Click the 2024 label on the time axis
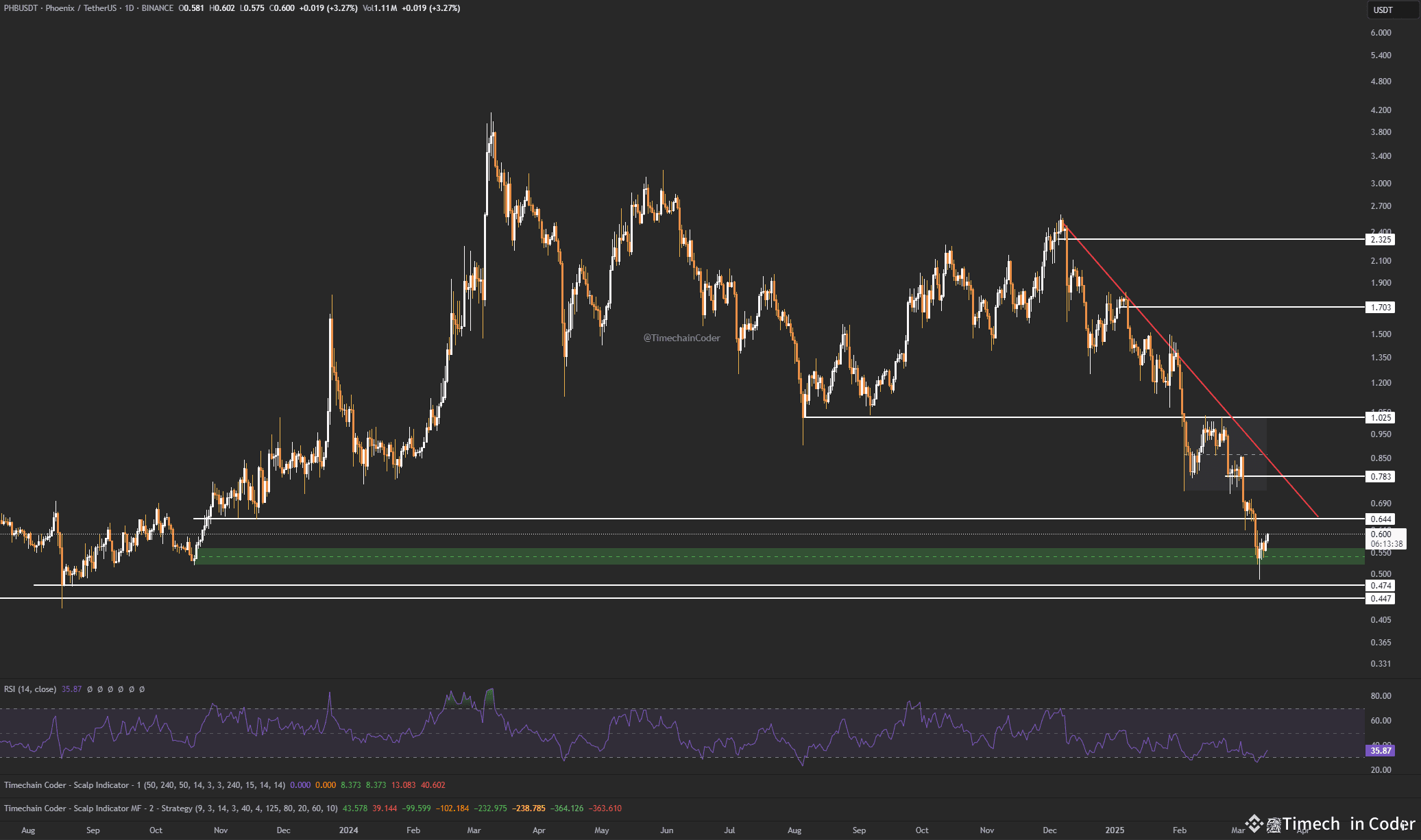The image size is (1421, 840). click(x=348, y=830)
